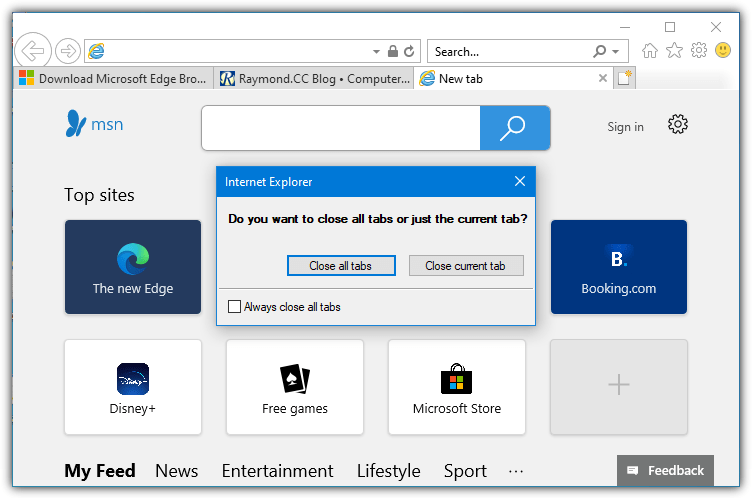Click Sign in link
This screenshot has width=752, height=498.
pos(625,127)
